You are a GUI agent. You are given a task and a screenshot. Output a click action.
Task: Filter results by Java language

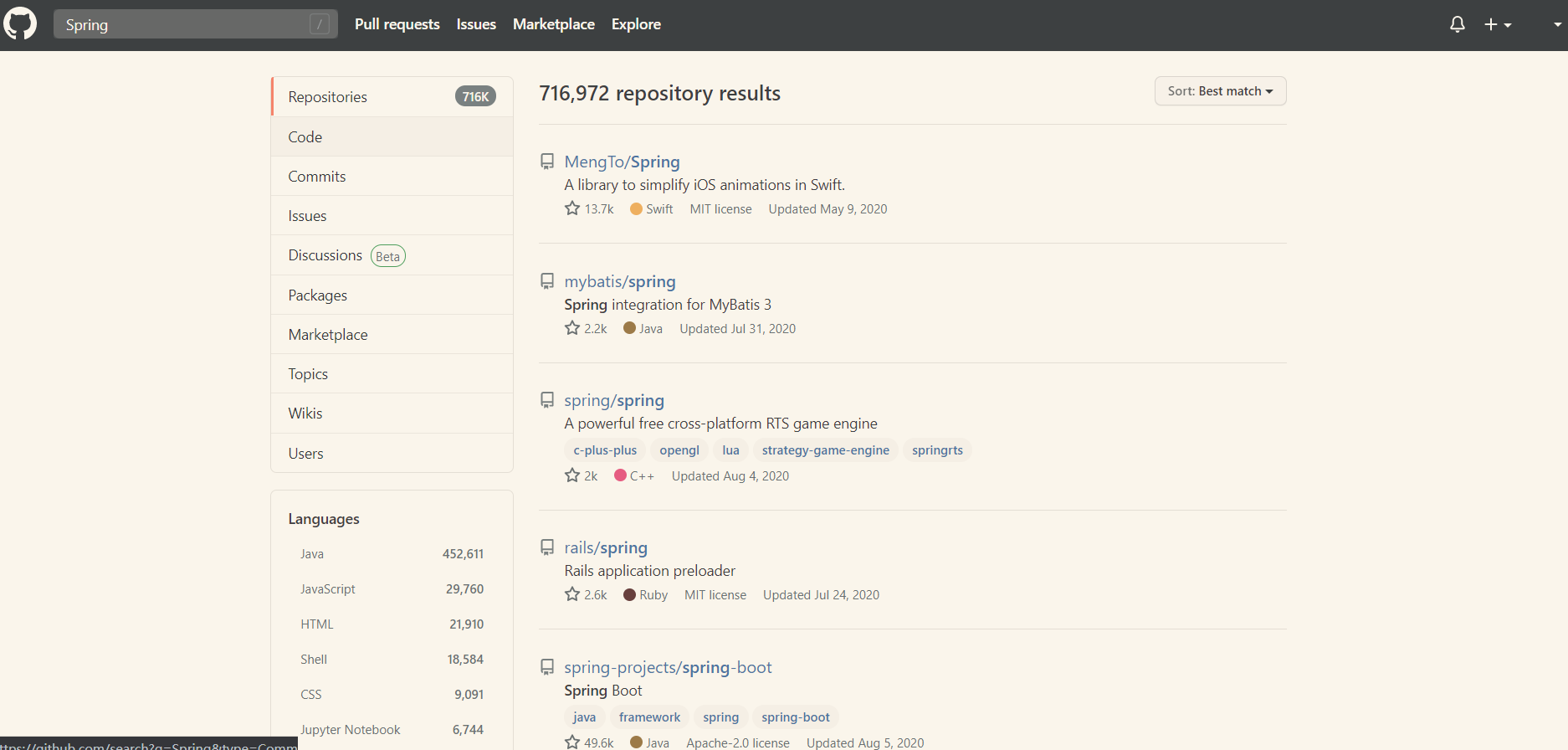[392, 554]
